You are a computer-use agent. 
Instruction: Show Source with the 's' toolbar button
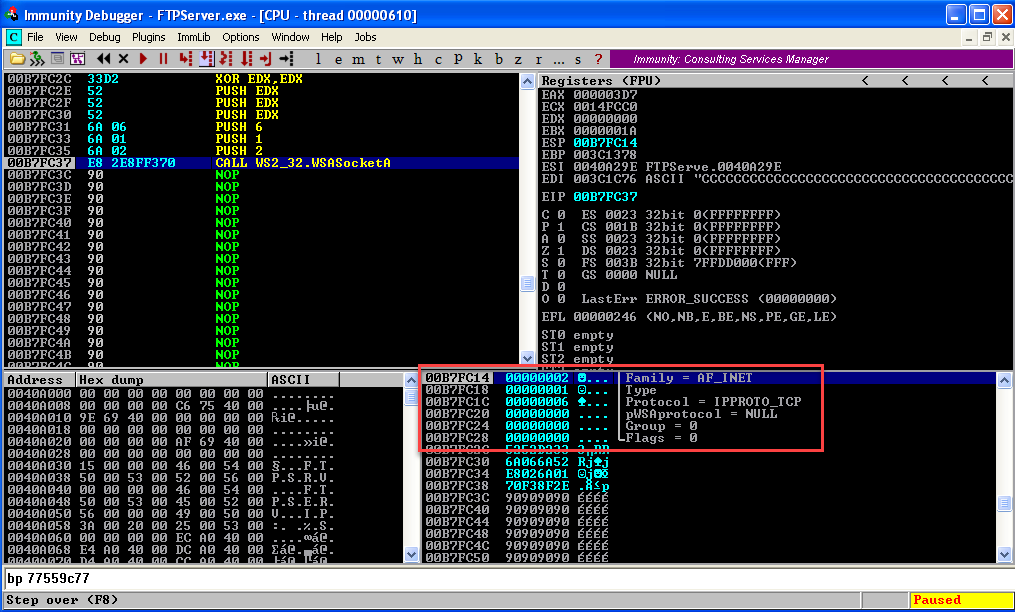578,60
